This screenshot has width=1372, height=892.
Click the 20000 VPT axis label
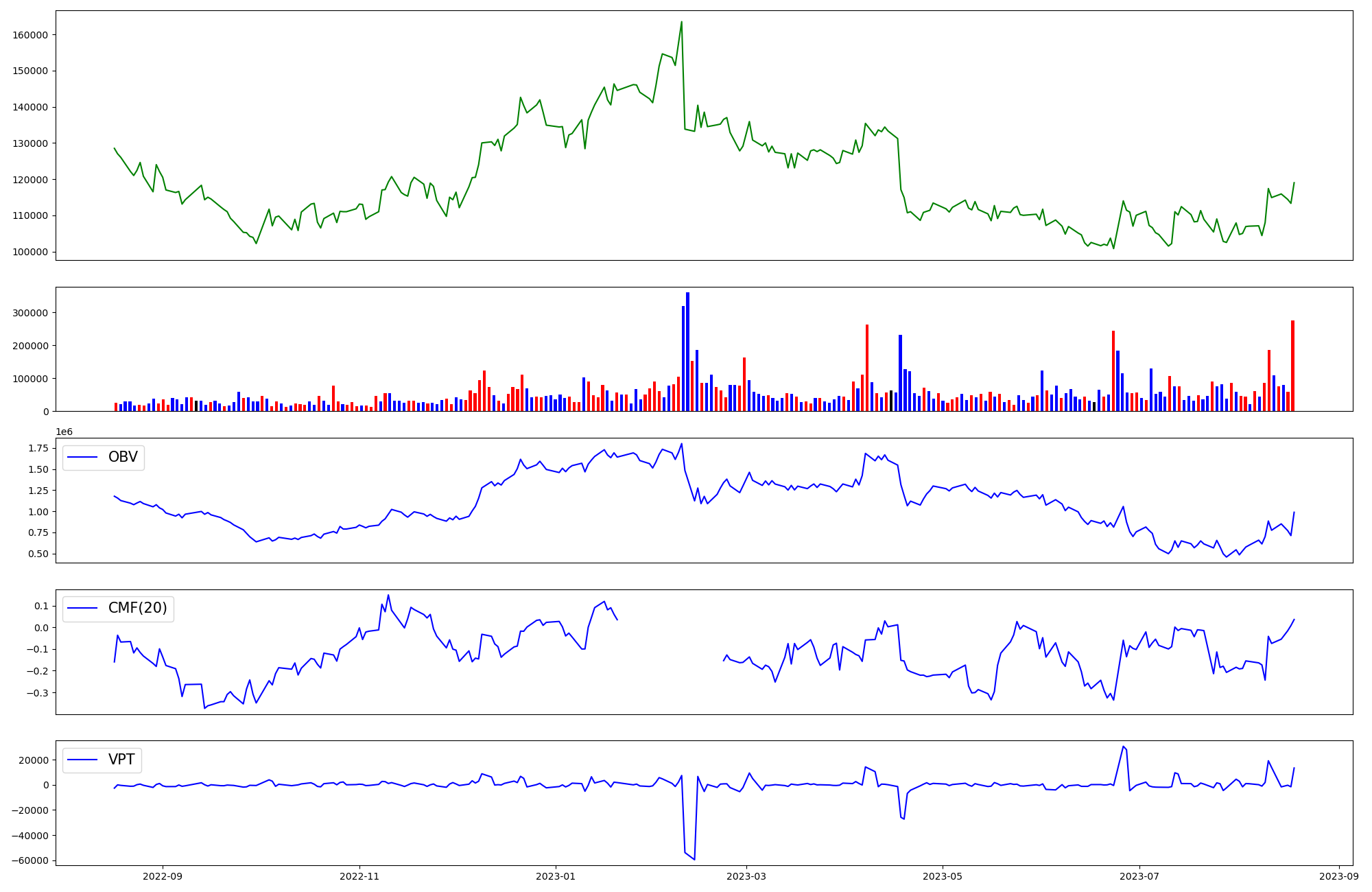click(33, 760)
